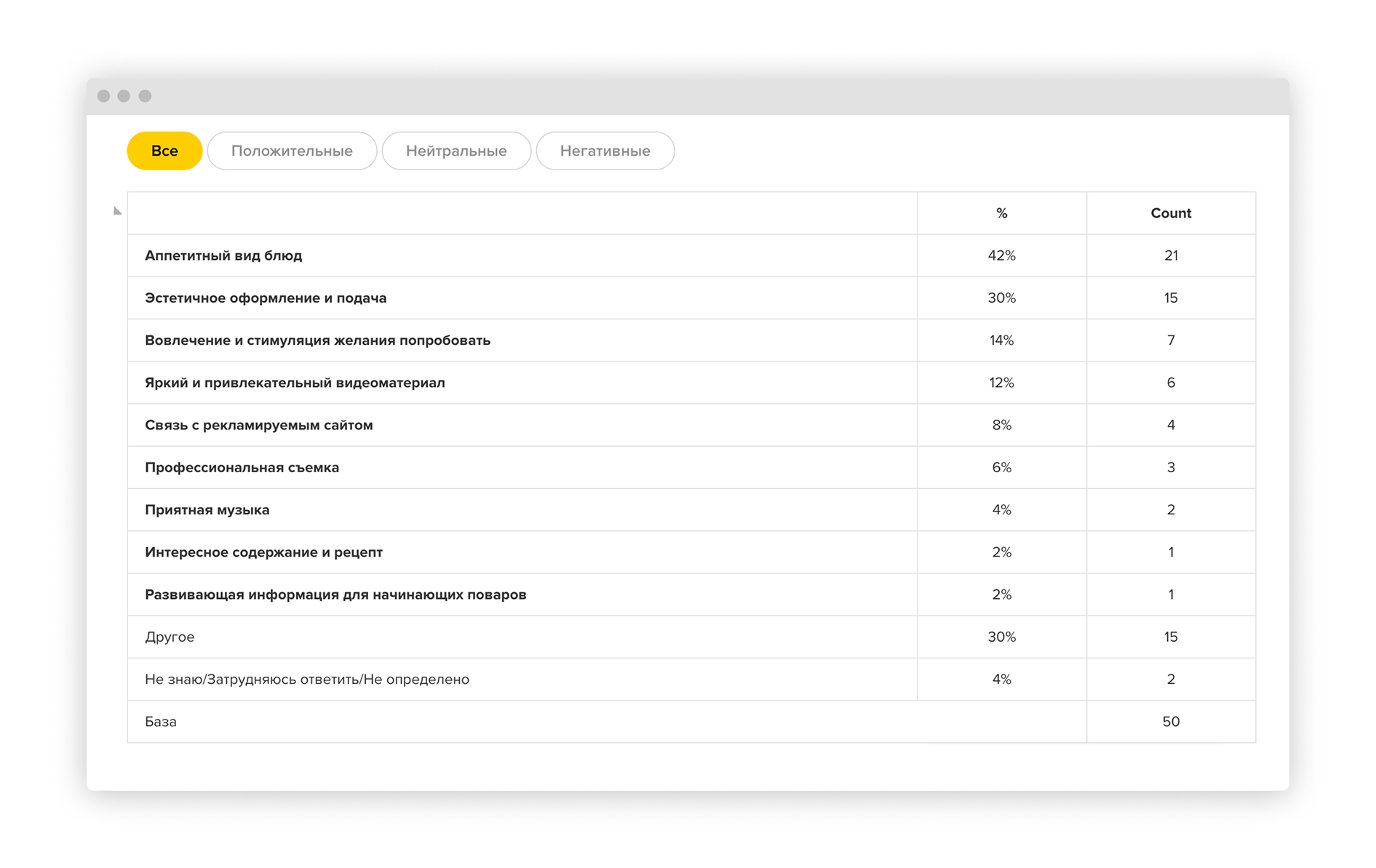This screenshot has width=1376, height=868.
Task: Click the second gray window dot
Action: point(124,96)
